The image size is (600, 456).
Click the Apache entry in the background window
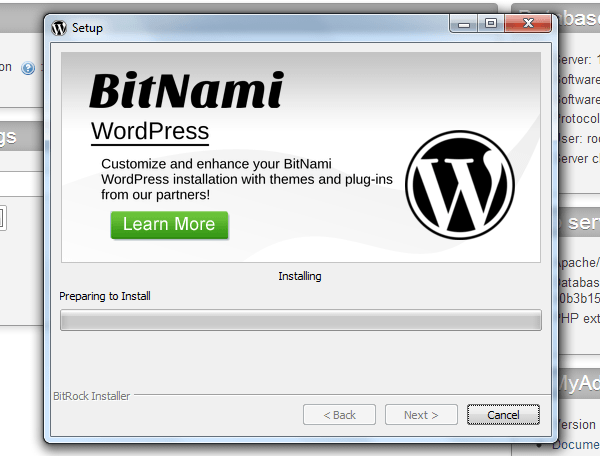(578, 263)
